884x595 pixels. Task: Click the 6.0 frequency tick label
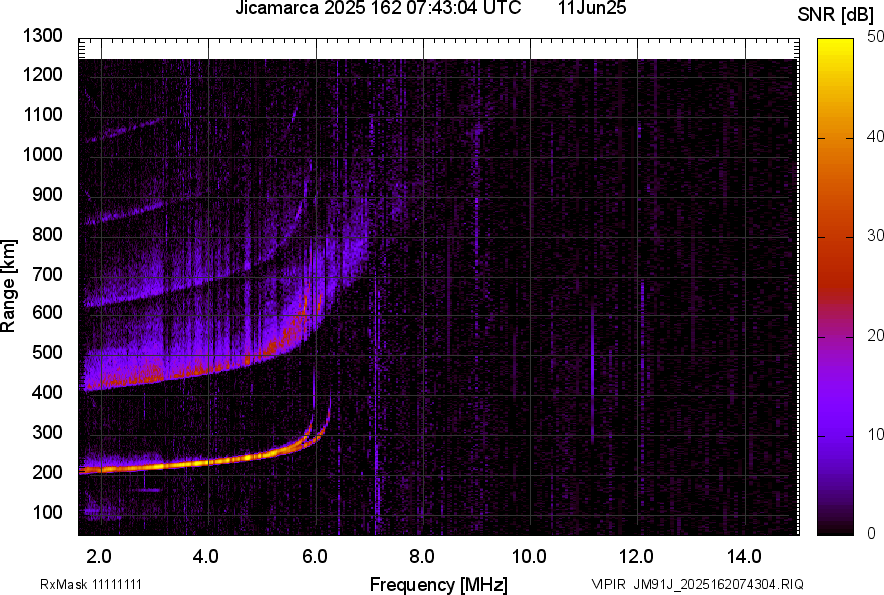pos(315,557)
